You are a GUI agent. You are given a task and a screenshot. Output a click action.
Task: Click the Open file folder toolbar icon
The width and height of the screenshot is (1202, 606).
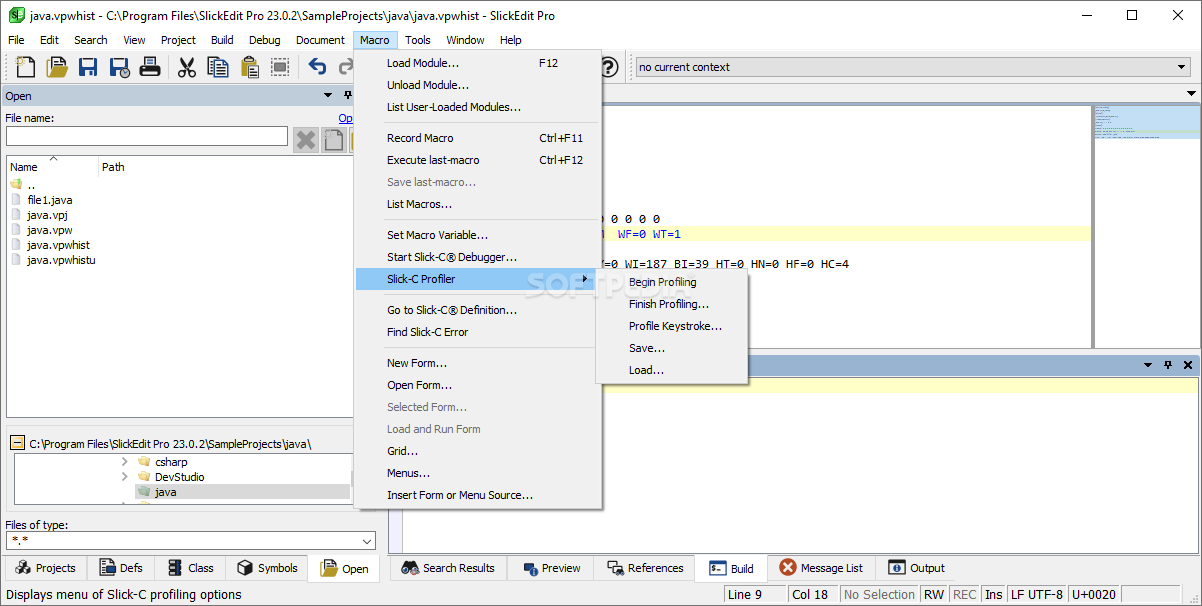(57, 67)
